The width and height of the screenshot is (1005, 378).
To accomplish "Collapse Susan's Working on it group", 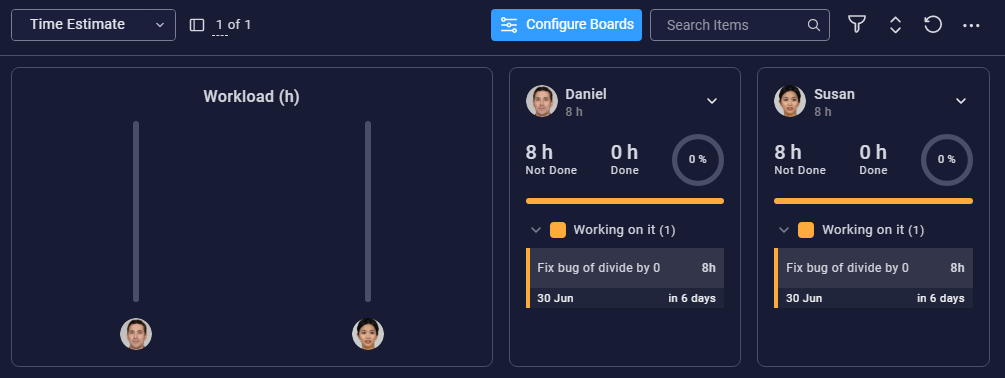I will [783, 230].
